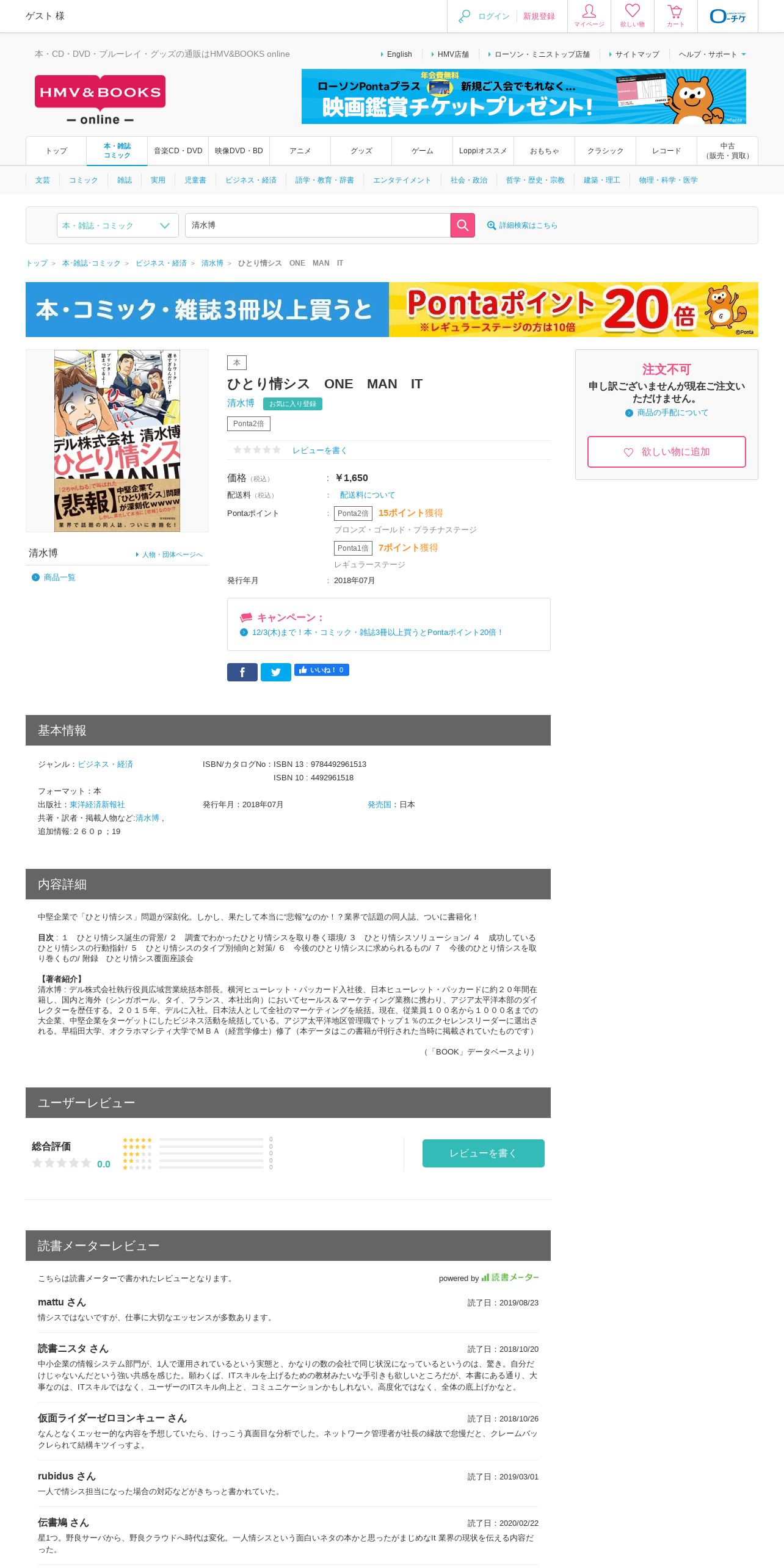The image size is (784, 1568).
Task: Click the 読書メーター logo
Action: point(510,1277)
